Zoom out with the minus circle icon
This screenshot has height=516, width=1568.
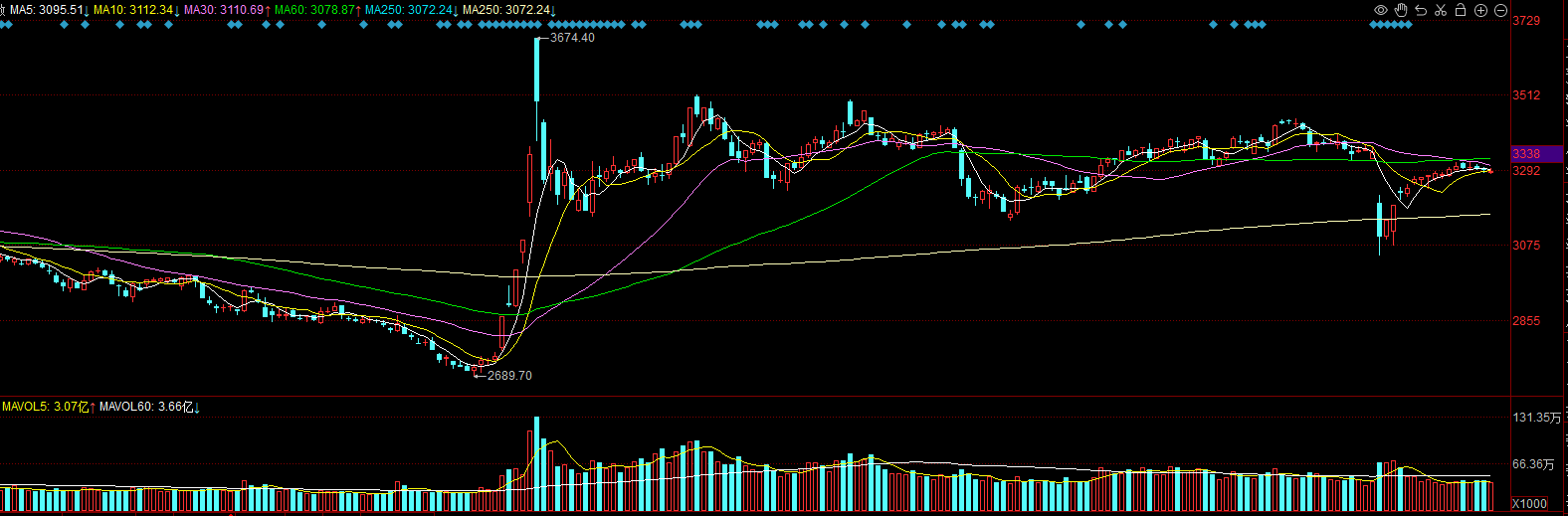click(x=1500, y=10)
